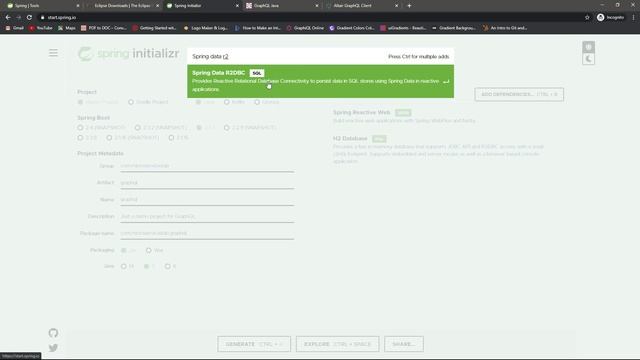The width and height of the screenshot is (640, 360).
Task: Click the site lock icon in address bar
Action: coord(42,18)
